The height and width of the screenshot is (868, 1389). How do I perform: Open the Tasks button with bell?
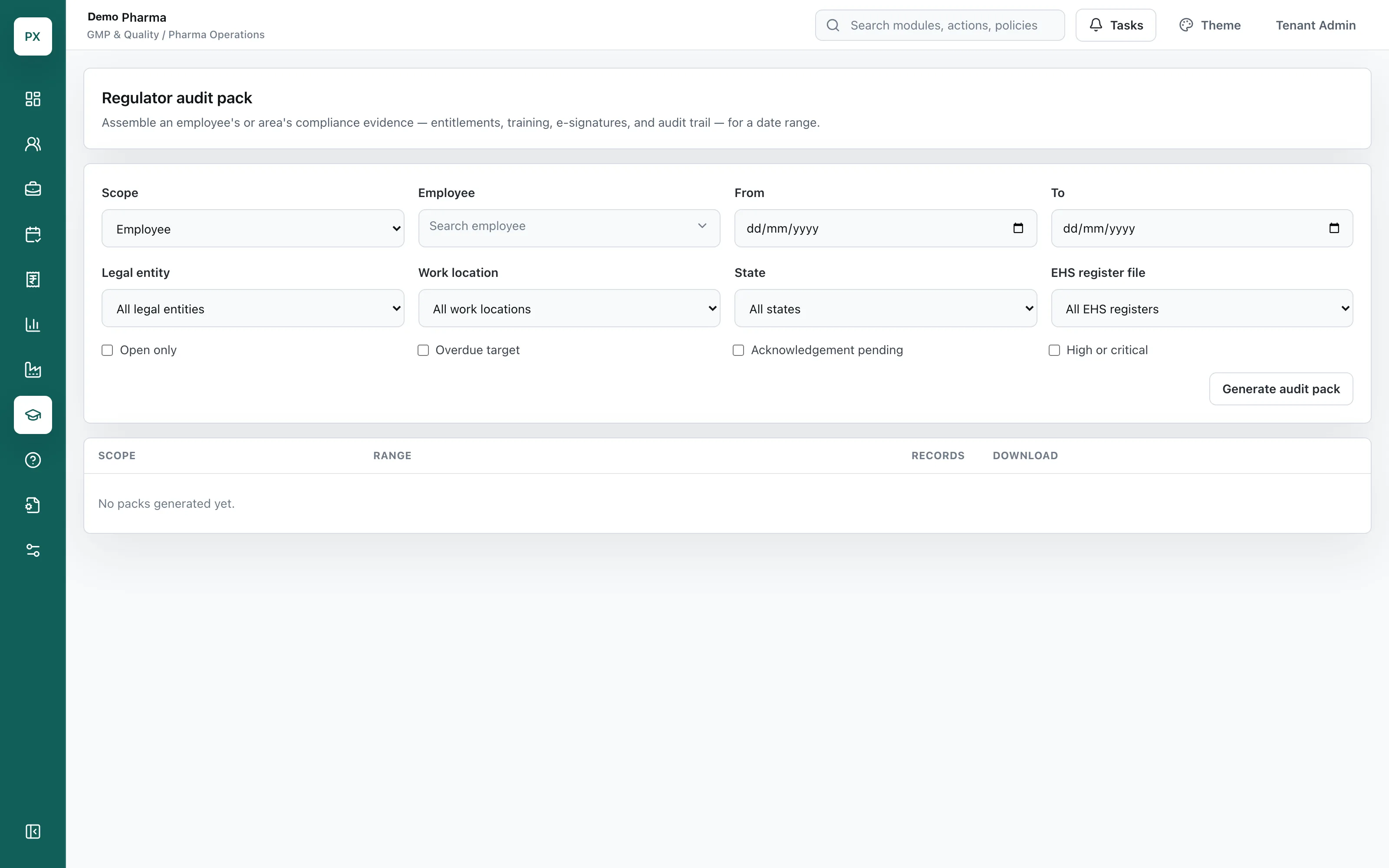pyautogui.click(x=1115, y=25)
